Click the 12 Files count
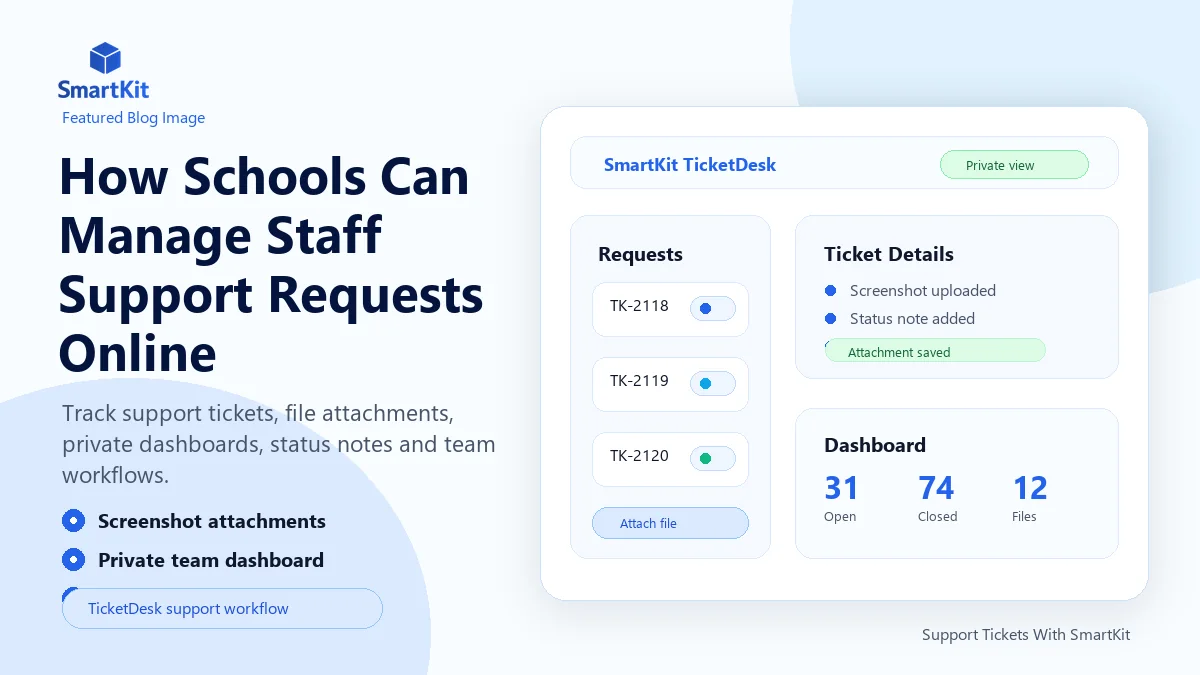This screenshot has width=1200, height=675. (1030, 488)
